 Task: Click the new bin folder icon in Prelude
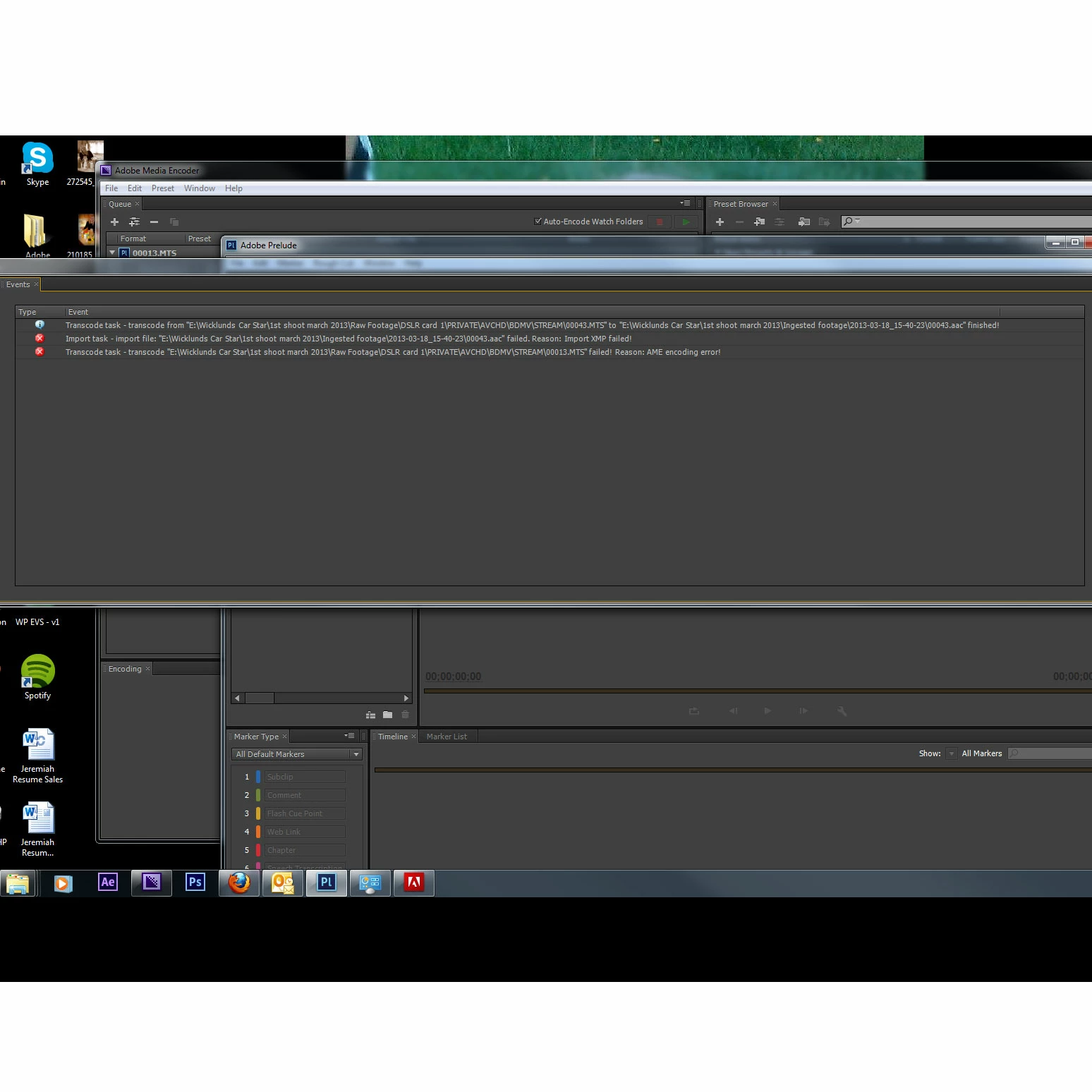(387, 715)
